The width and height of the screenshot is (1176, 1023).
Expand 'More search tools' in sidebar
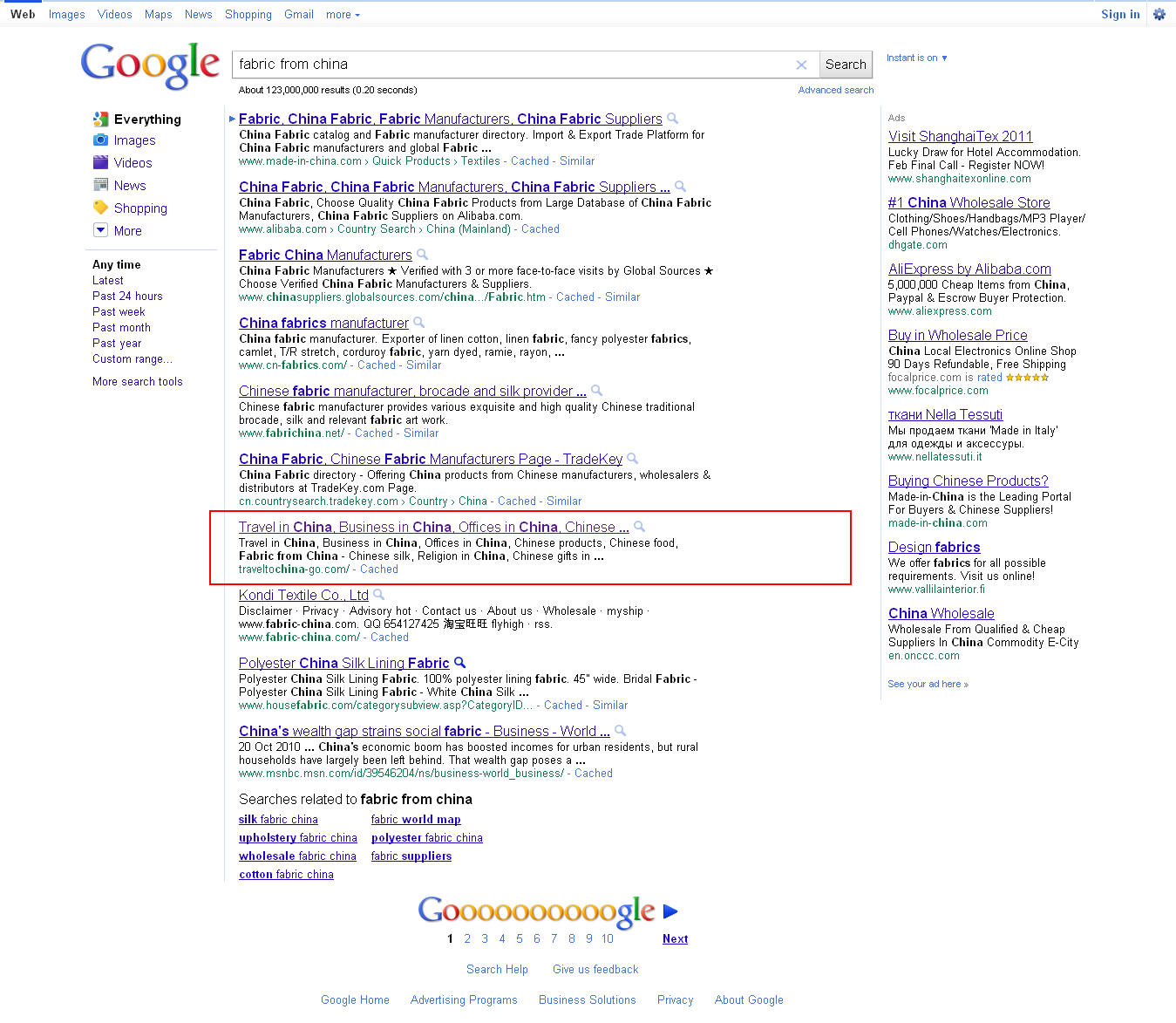click(138, 382)
